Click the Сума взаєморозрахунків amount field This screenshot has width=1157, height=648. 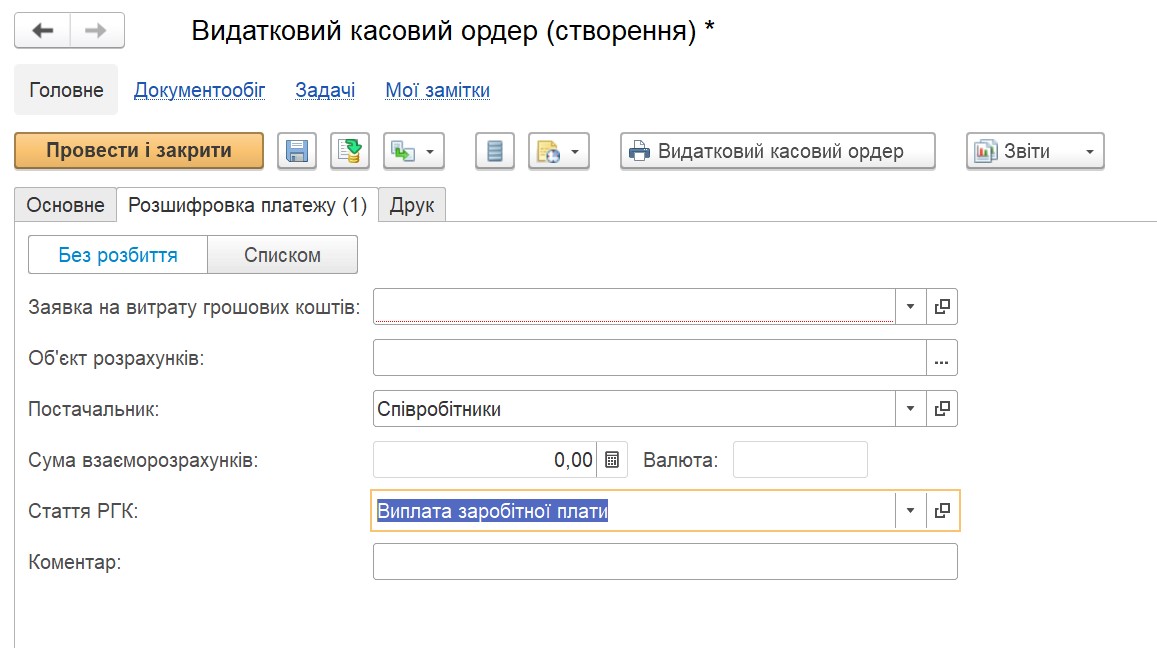pyautogui.click(x=485, y=460)
